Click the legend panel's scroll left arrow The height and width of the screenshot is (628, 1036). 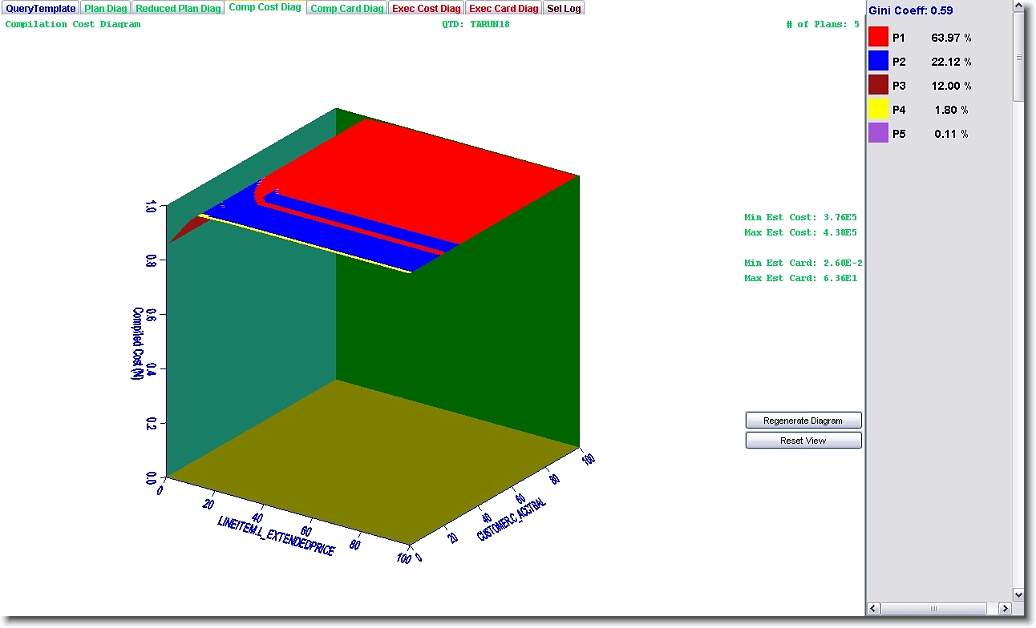tap(873, 608)
